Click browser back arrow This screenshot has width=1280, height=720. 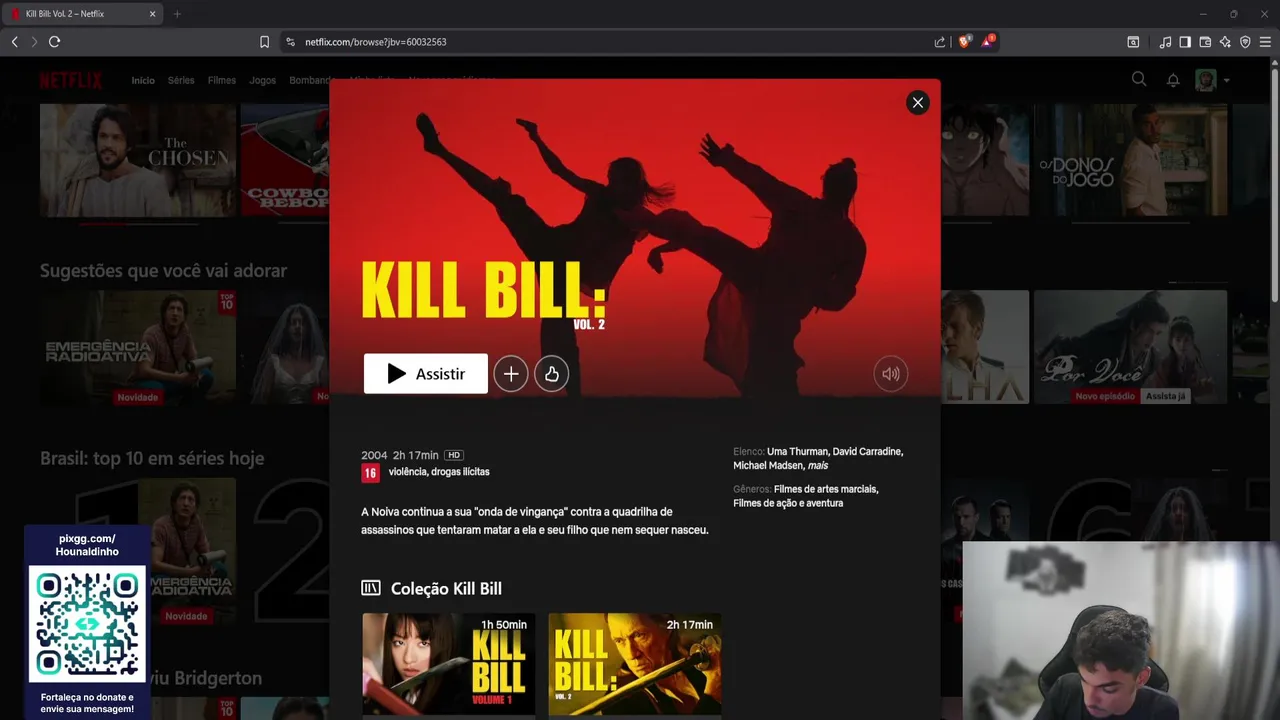(x=14, y=42)
